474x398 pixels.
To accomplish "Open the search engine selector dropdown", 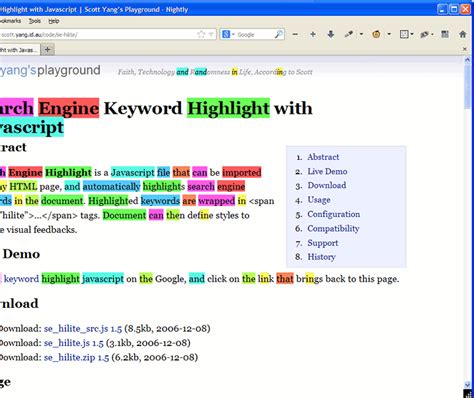I will click(x=233, y=35).
